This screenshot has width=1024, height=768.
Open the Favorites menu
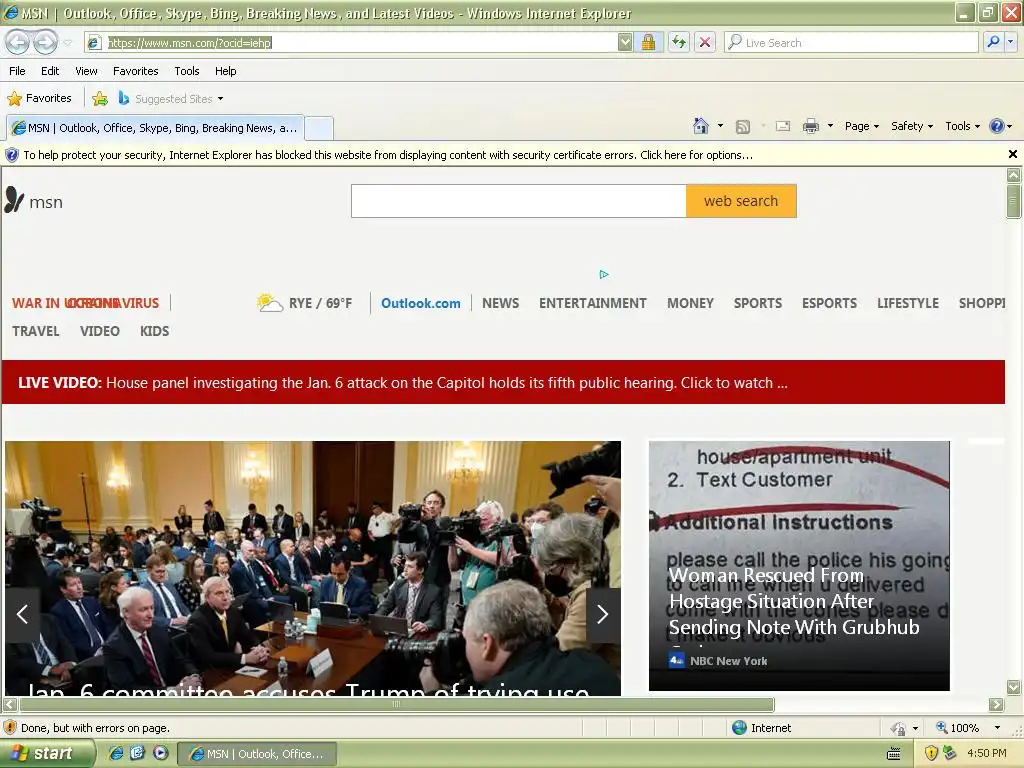[136, 71]
